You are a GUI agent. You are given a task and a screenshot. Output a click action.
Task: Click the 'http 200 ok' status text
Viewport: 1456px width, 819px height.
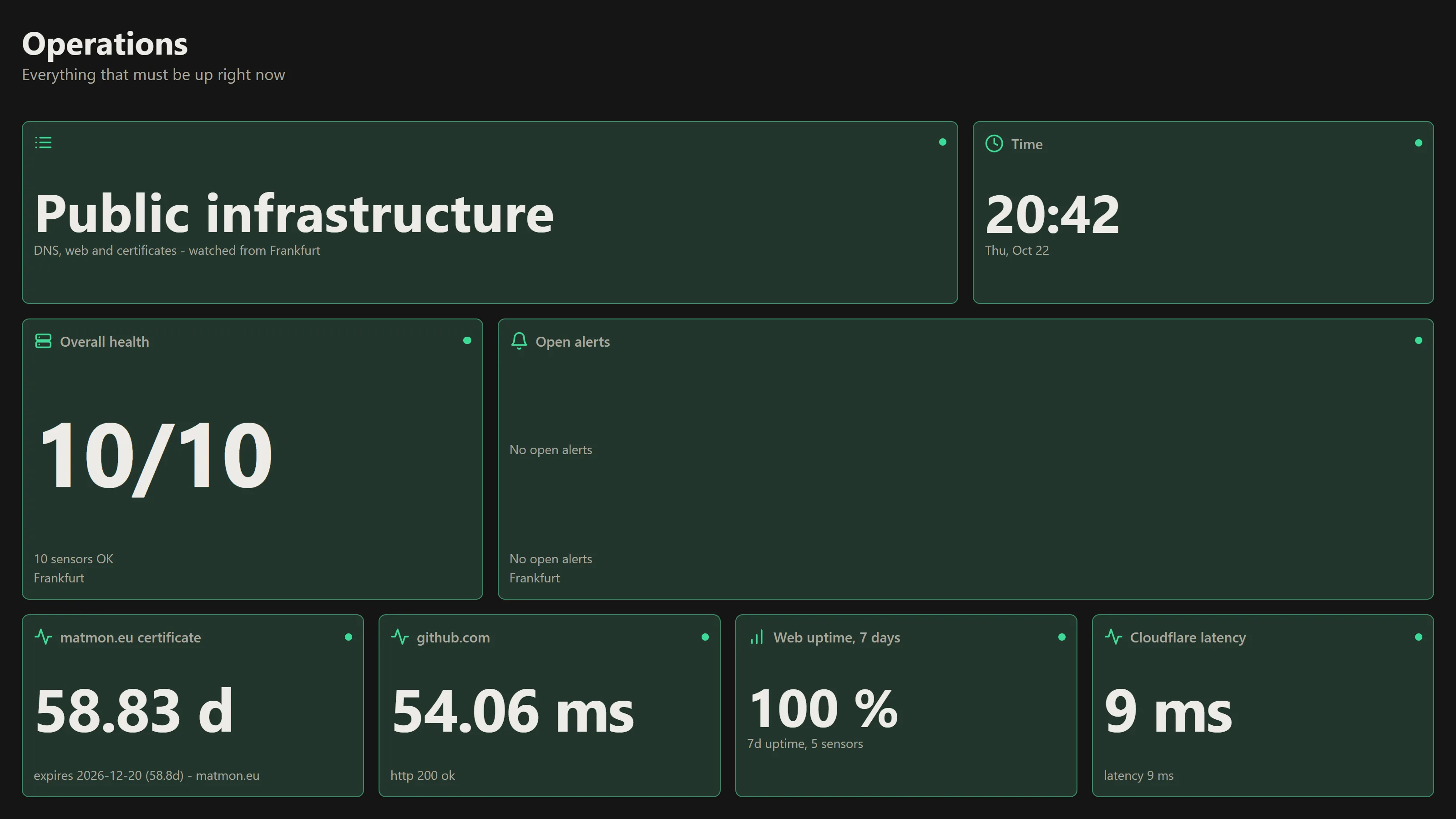[423, 775]
